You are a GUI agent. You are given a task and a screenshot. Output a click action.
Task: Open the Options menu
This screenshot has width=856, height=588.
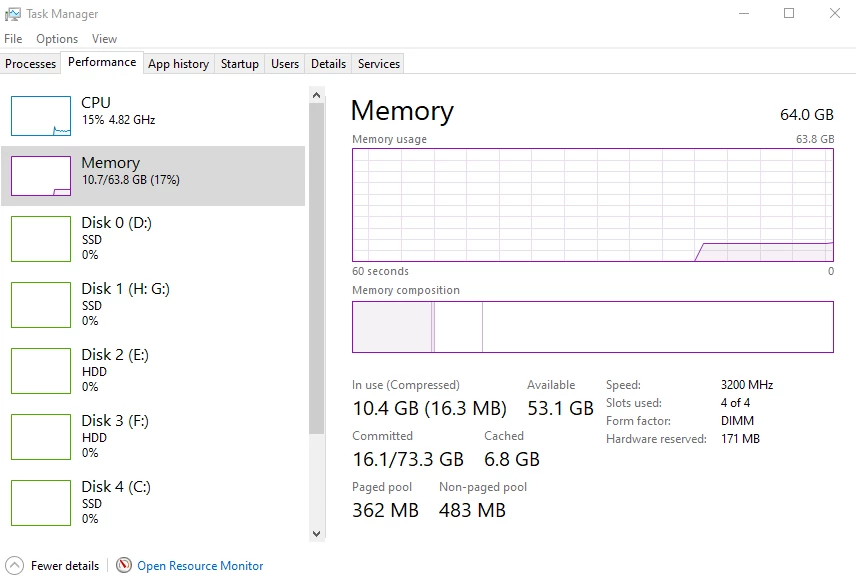[x=57, y=39]
